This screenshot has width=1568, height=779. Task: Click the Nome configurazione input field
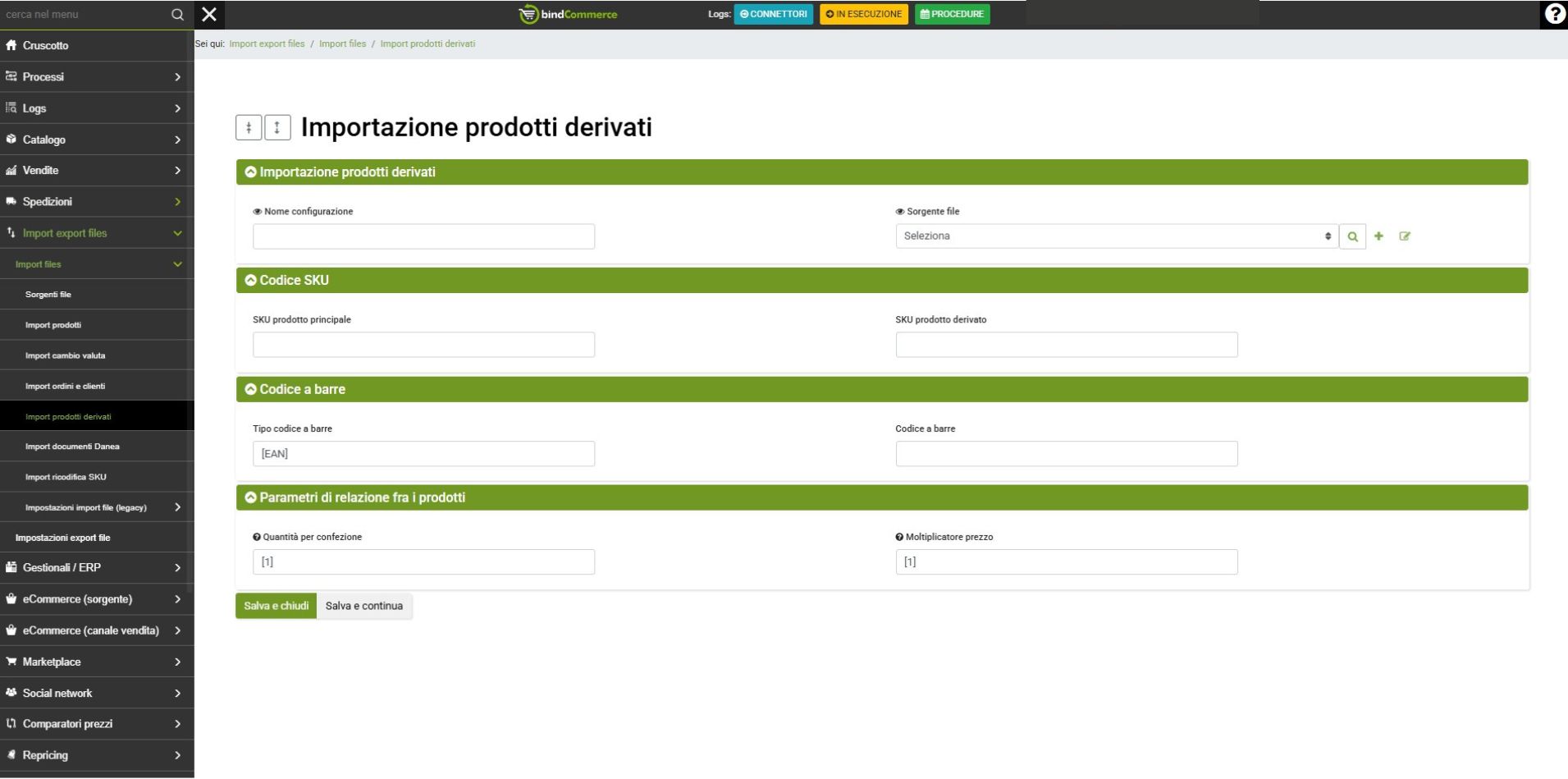(x=423, y=236)
